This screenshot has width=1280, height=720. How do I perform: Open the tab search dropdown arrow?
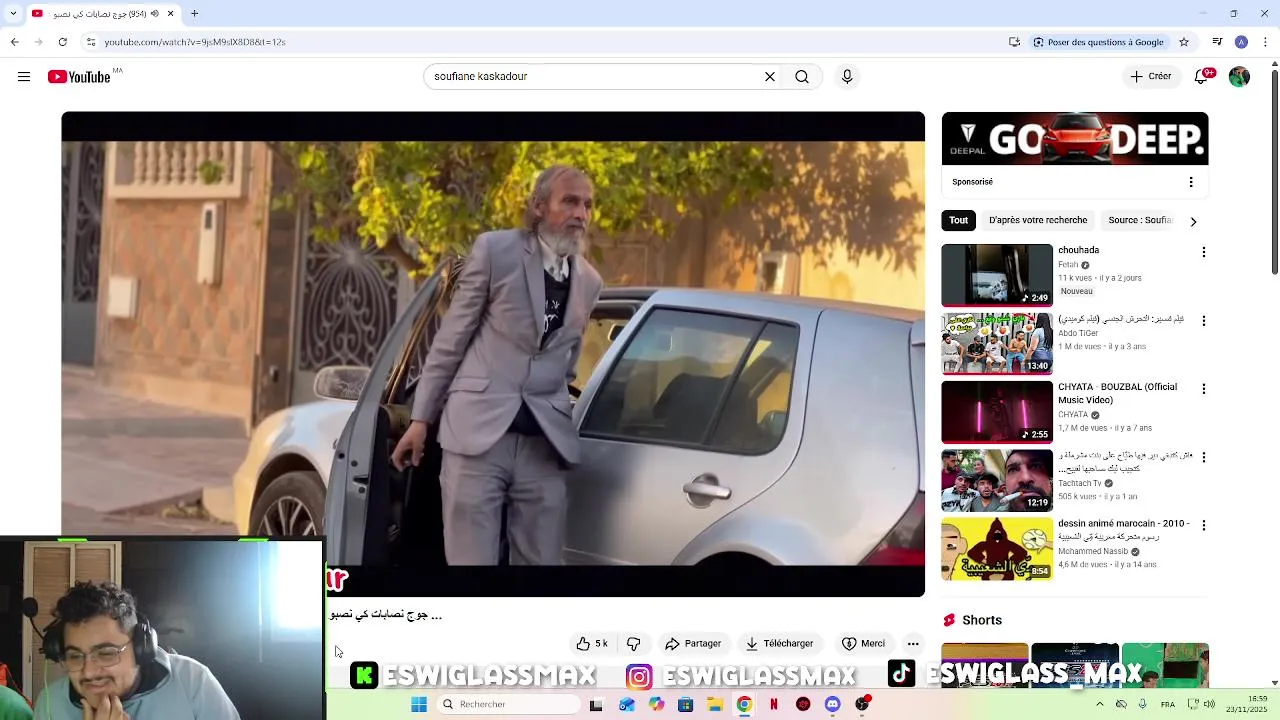coord(13,13)
